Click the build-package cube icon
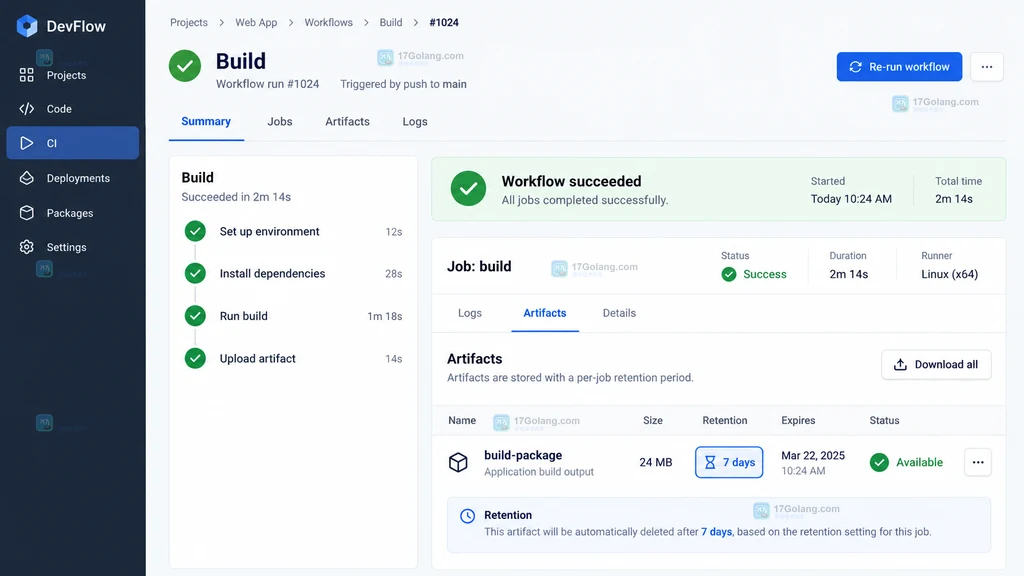This screenshot has width=1024, height=576. click(458, 462)
